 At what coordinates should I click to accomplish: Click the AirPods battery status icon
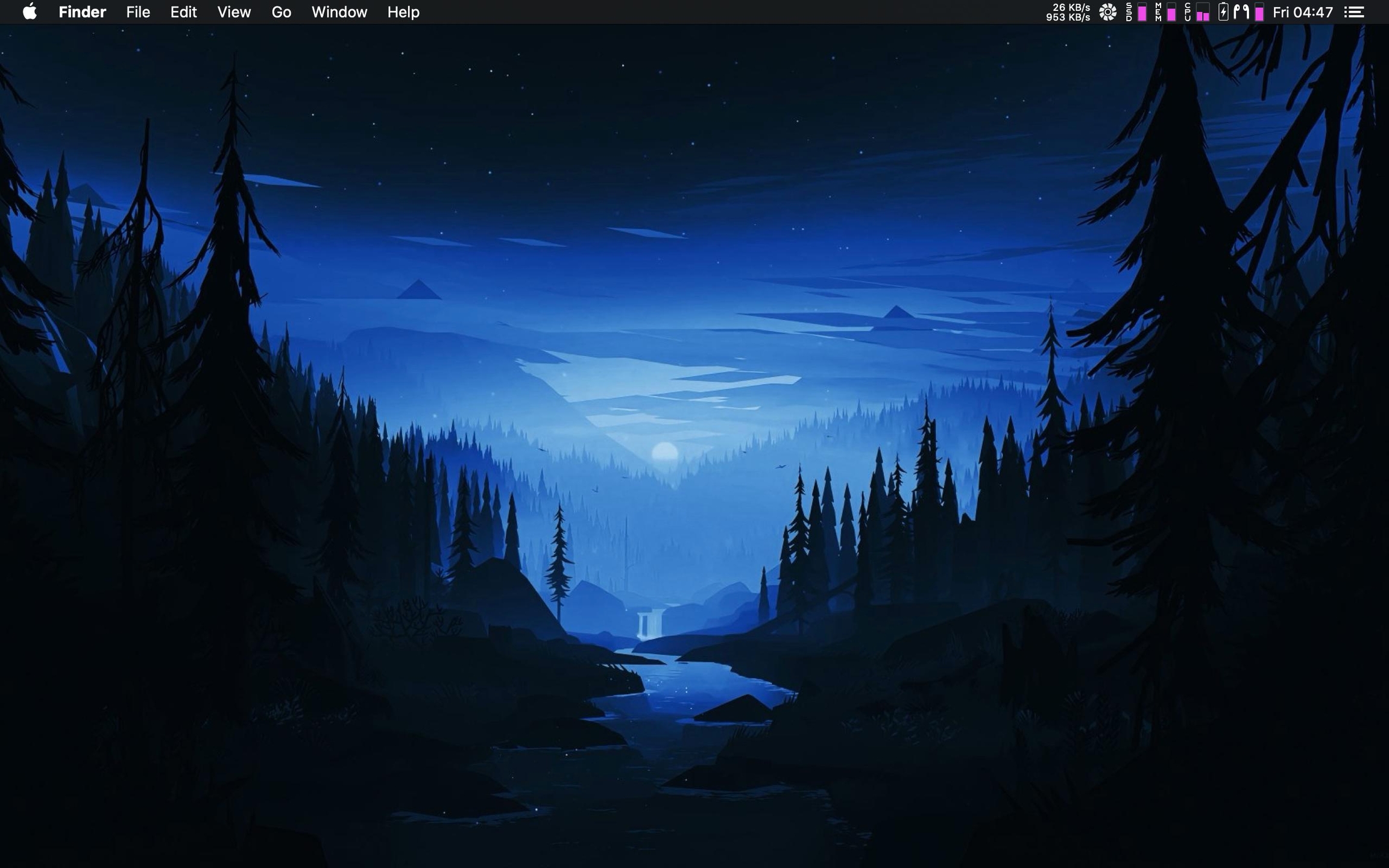pyautogui.click(x=1241, y=12)
